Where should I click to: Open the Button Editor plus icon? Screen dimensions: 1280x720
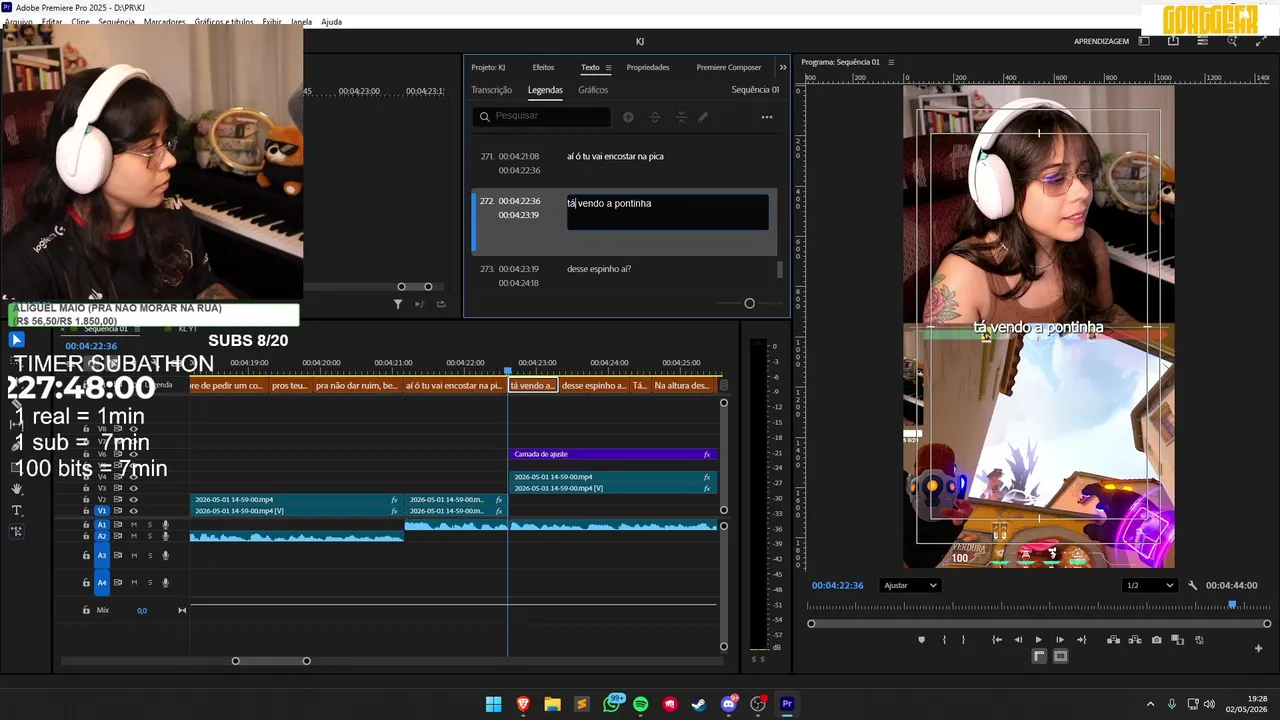(1258, 648)
